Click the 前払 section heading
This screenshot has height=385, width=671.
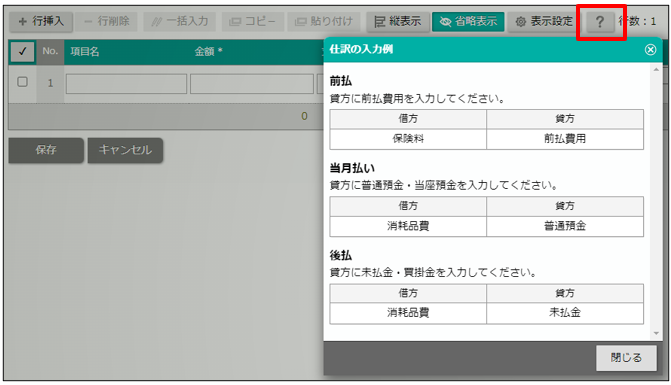pos(341,81)
